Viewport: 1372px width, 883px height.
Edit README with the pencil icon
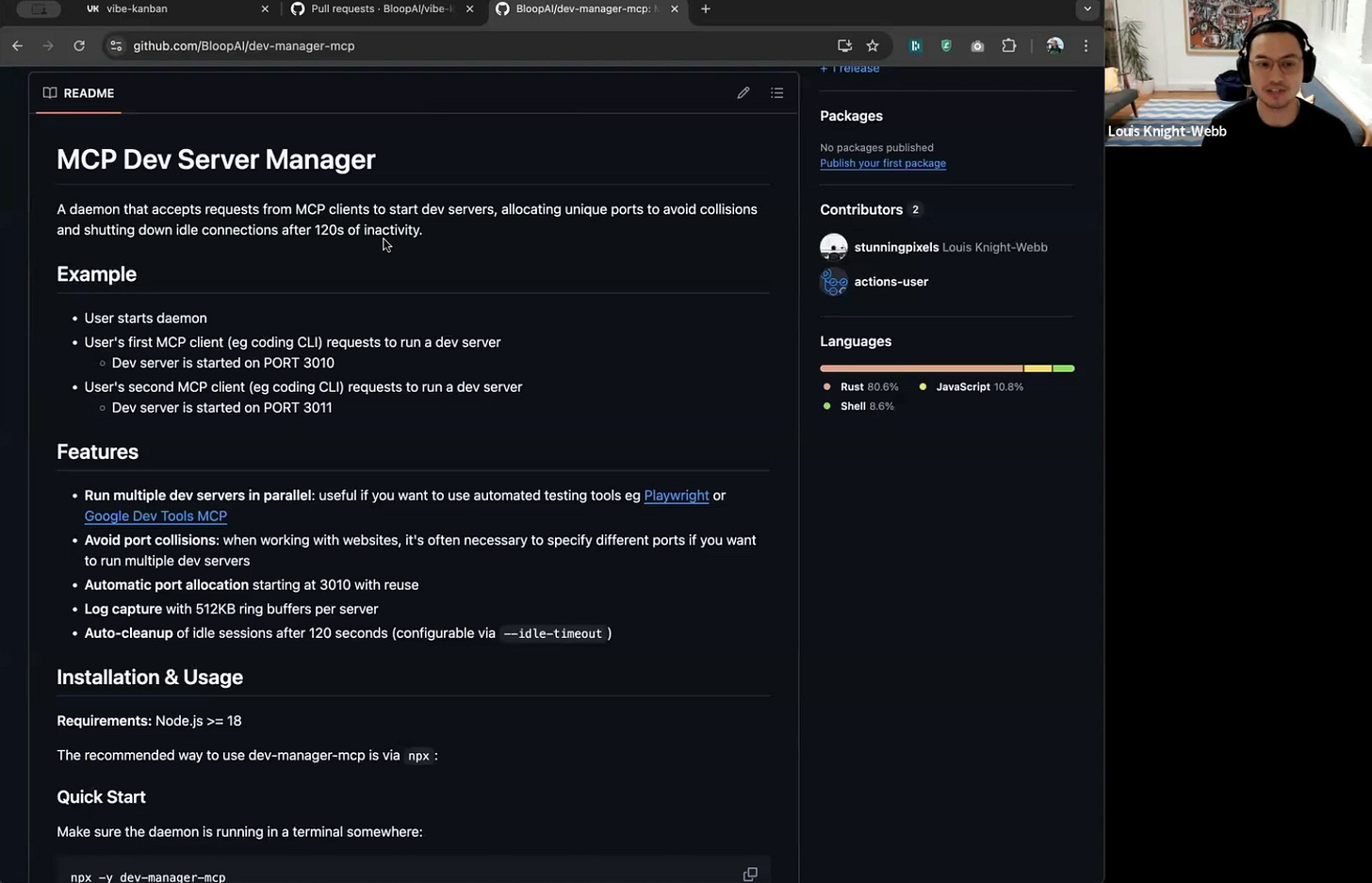743,92
